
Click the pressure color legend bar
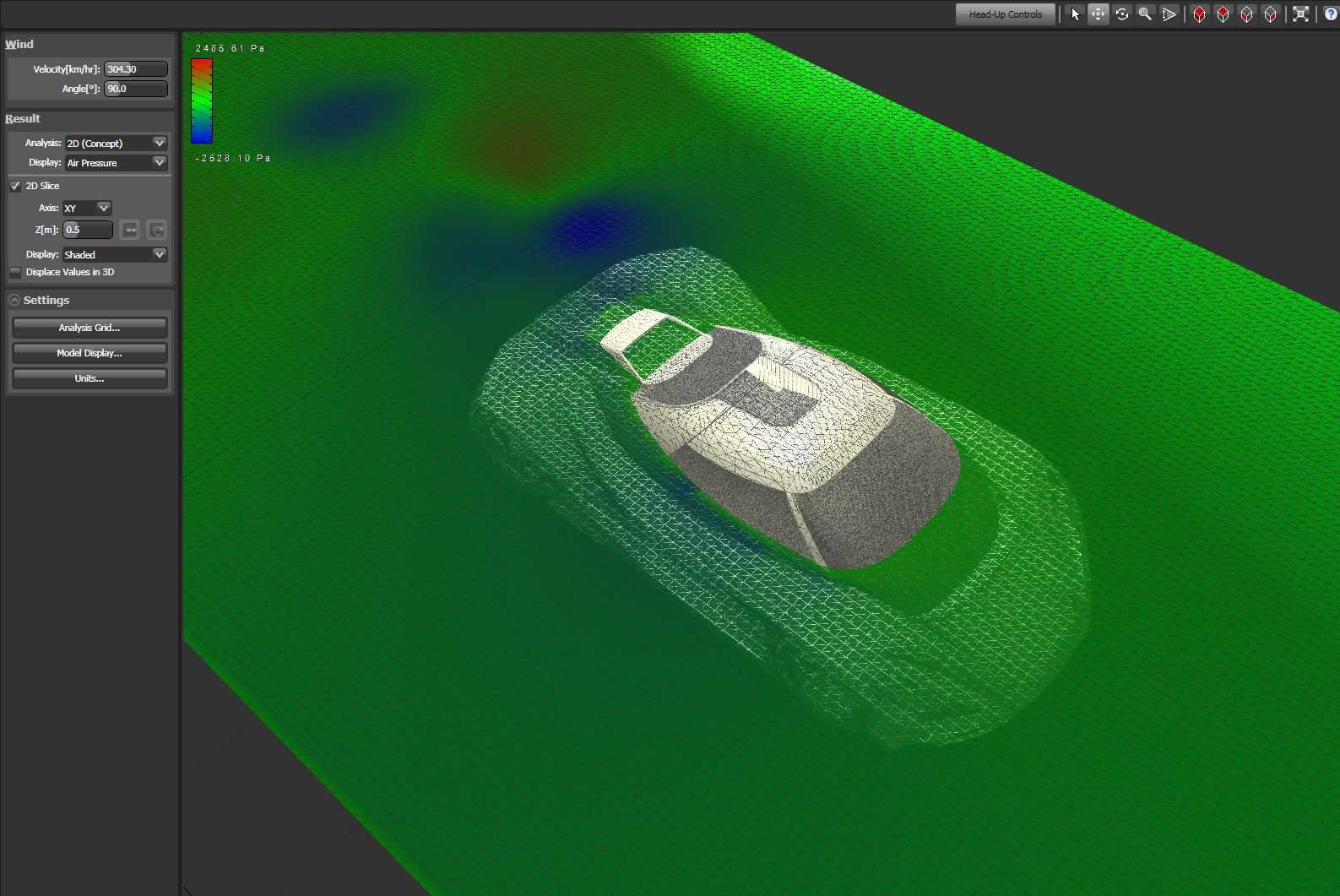202,101
